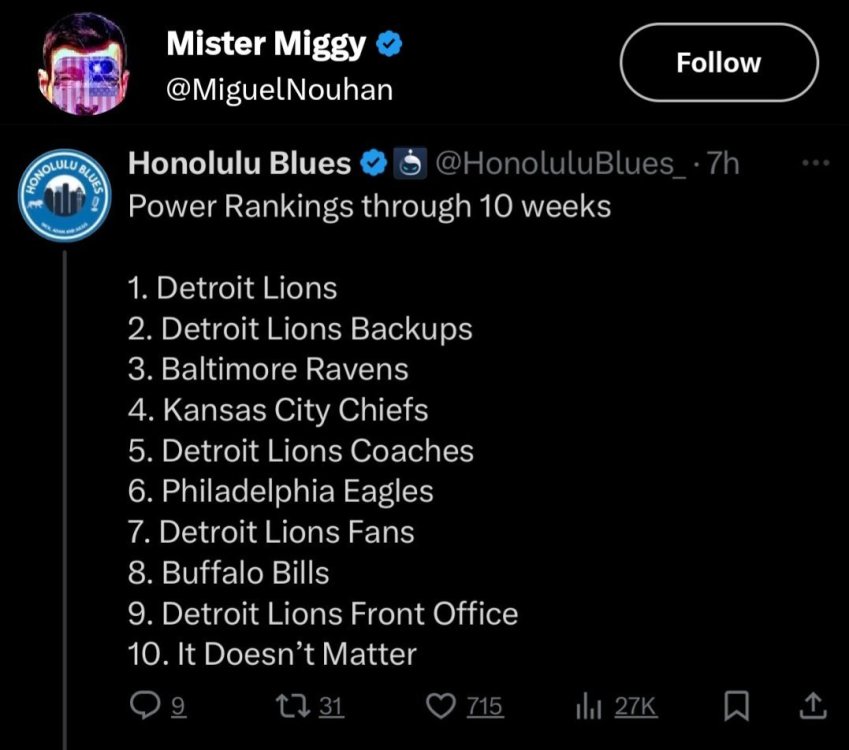Click Mister Miggy's blue verified badge
849x750 pixels.
point(389,44)
